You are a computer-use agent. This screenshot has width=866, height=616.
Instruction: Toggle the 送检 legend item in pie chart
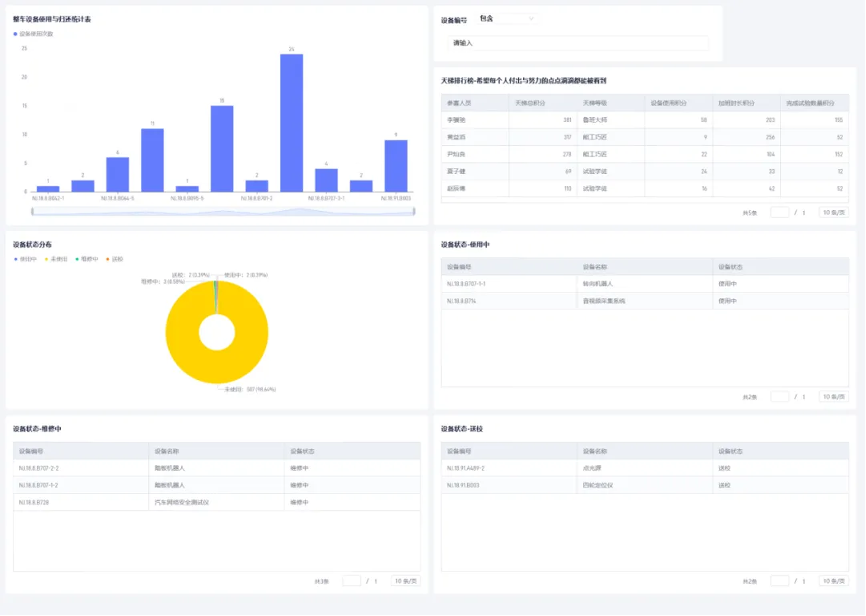[x=116, y=259]
